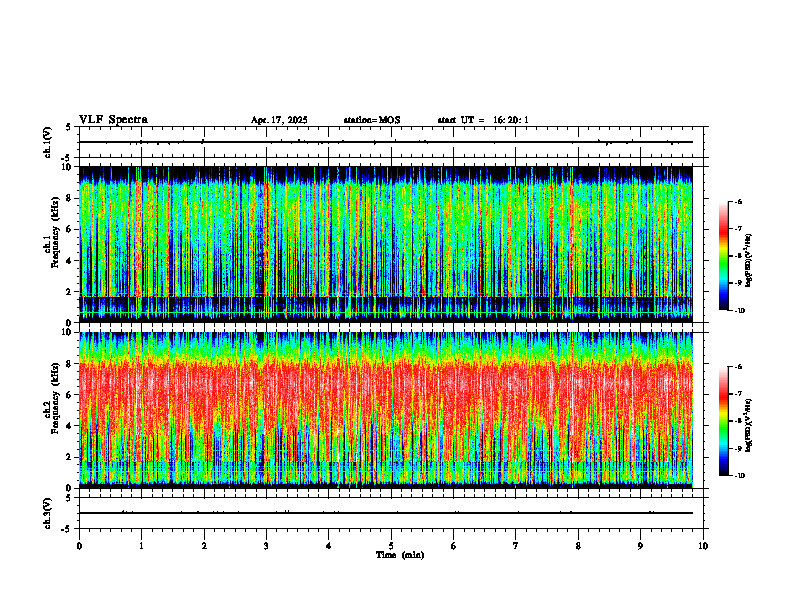
Task: Click the "2" kHz tick of ch.2 frequency axis
Action: pyautogui.click(x=70, y=457)
